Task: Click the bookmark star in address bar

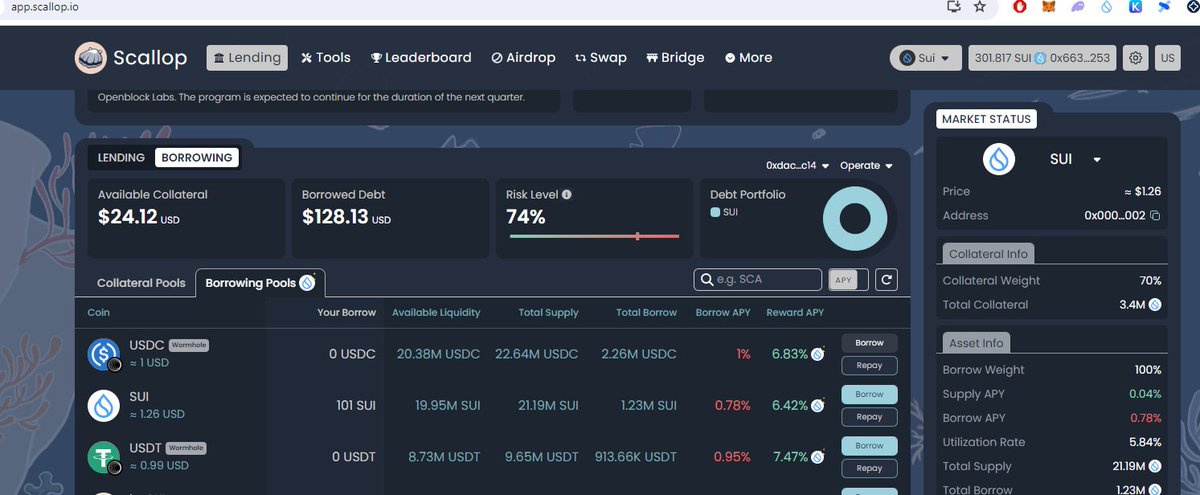Action: click(x=979, y=7)
